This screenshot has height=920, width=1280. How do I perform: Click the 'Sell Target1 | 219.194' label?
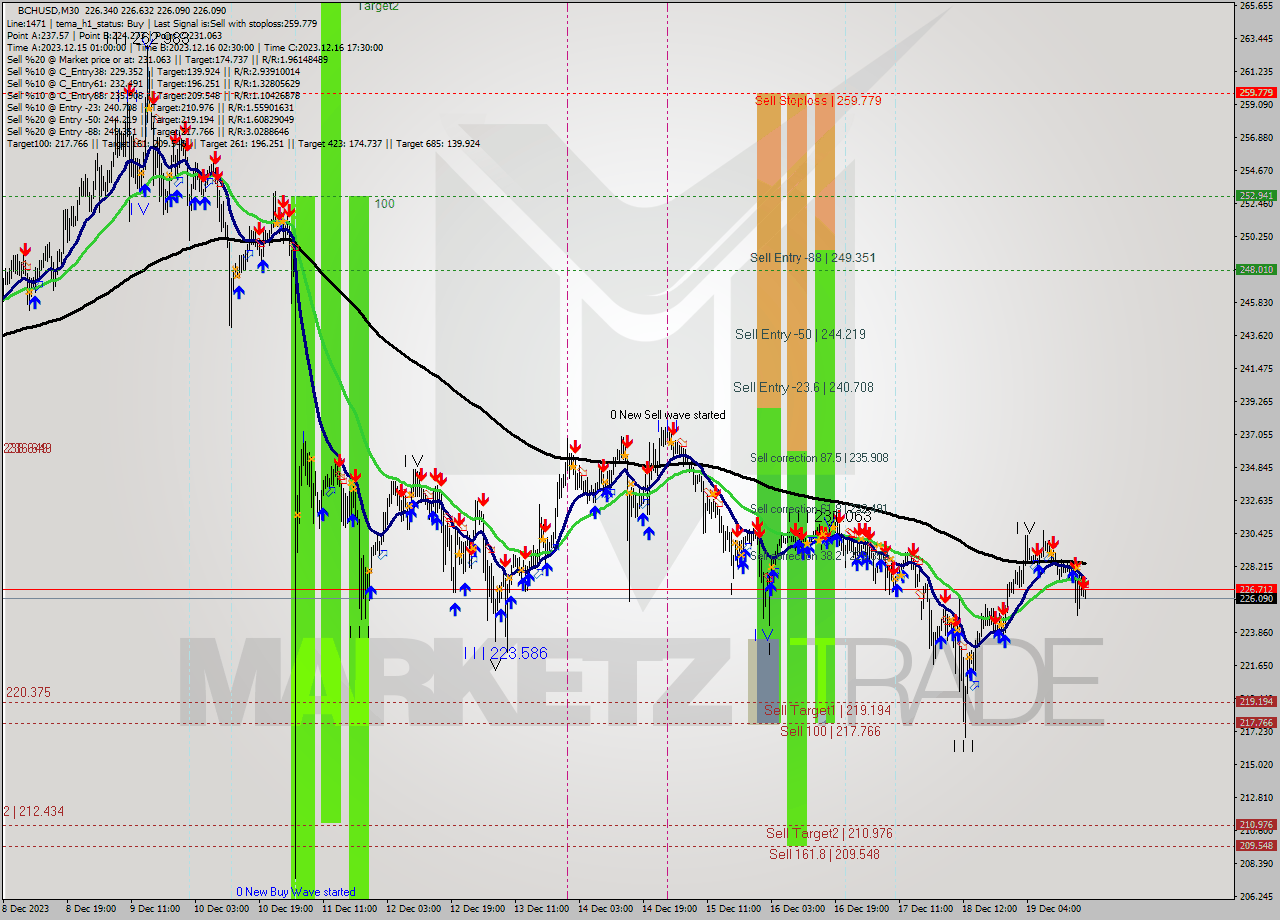pos(827,710)
